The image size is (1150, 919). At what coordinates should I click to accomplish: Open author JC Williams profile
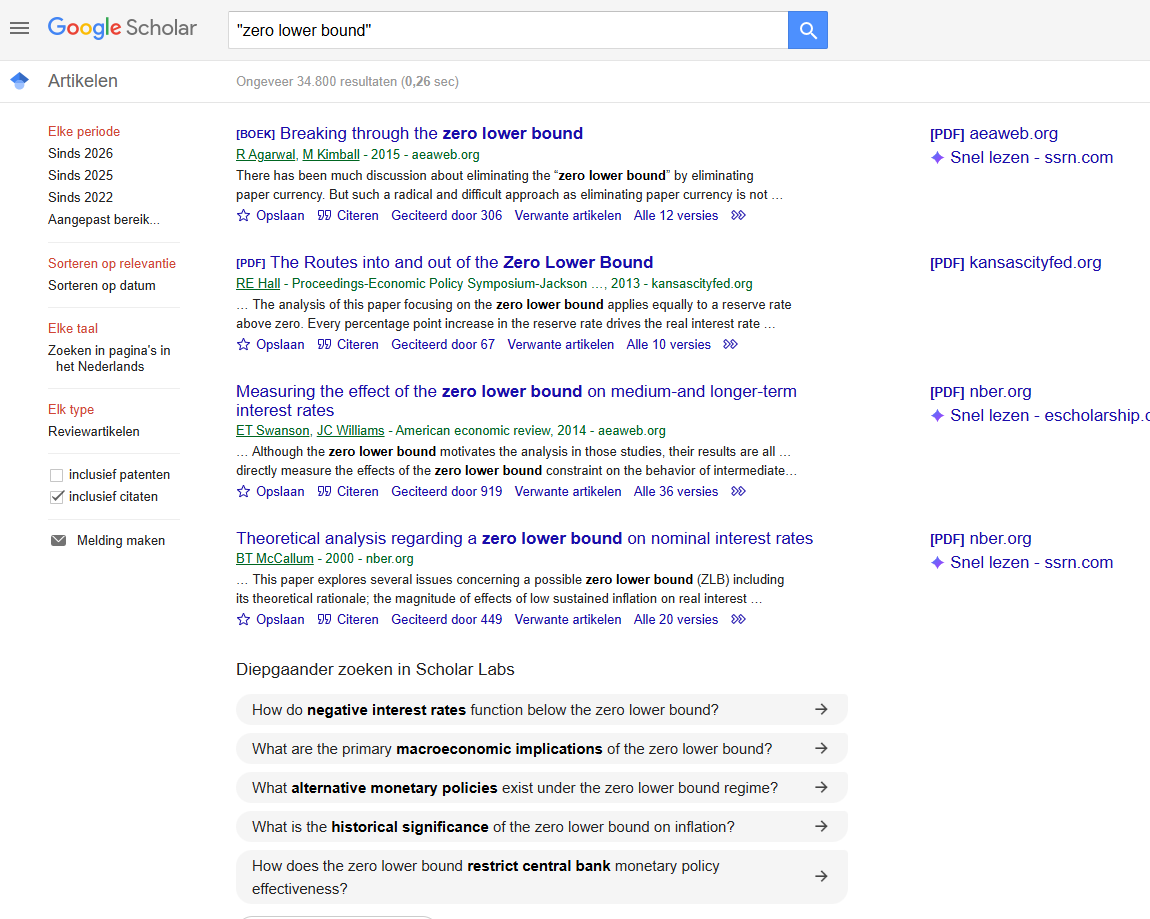[351, 431]
